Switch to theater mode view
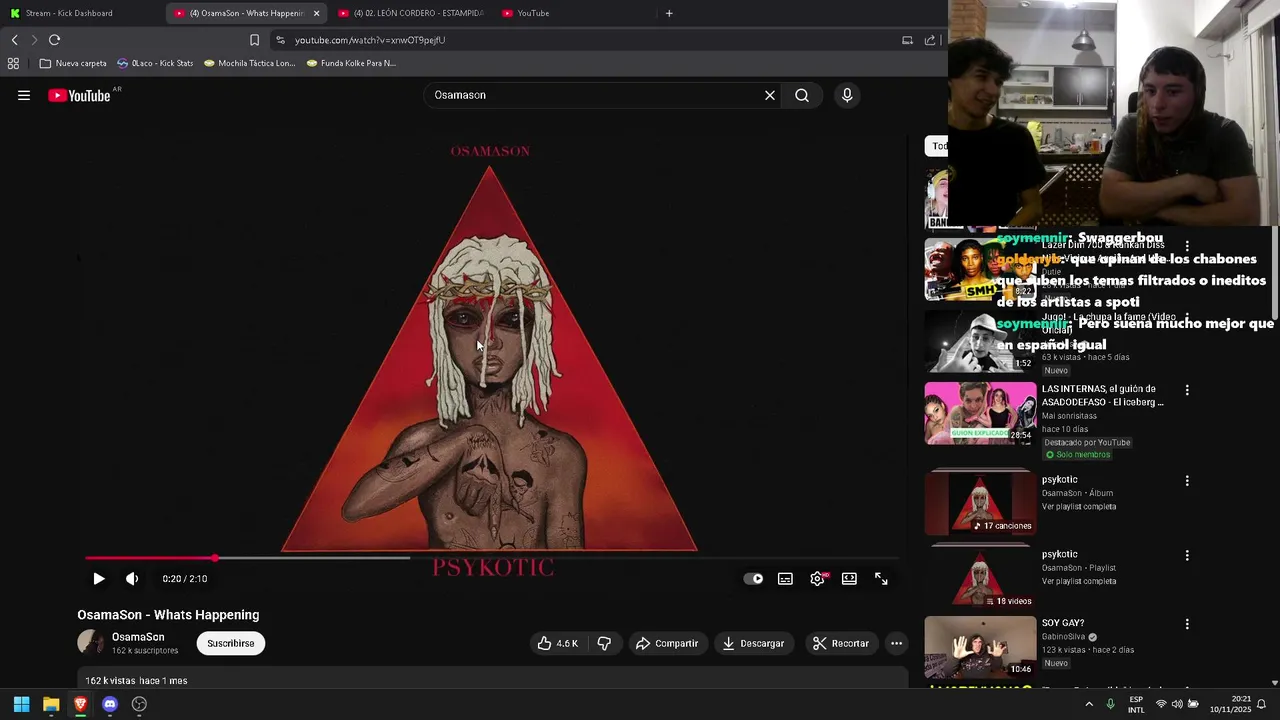The height and width of the screenshot is (720, 1280). tap(849, 579)
